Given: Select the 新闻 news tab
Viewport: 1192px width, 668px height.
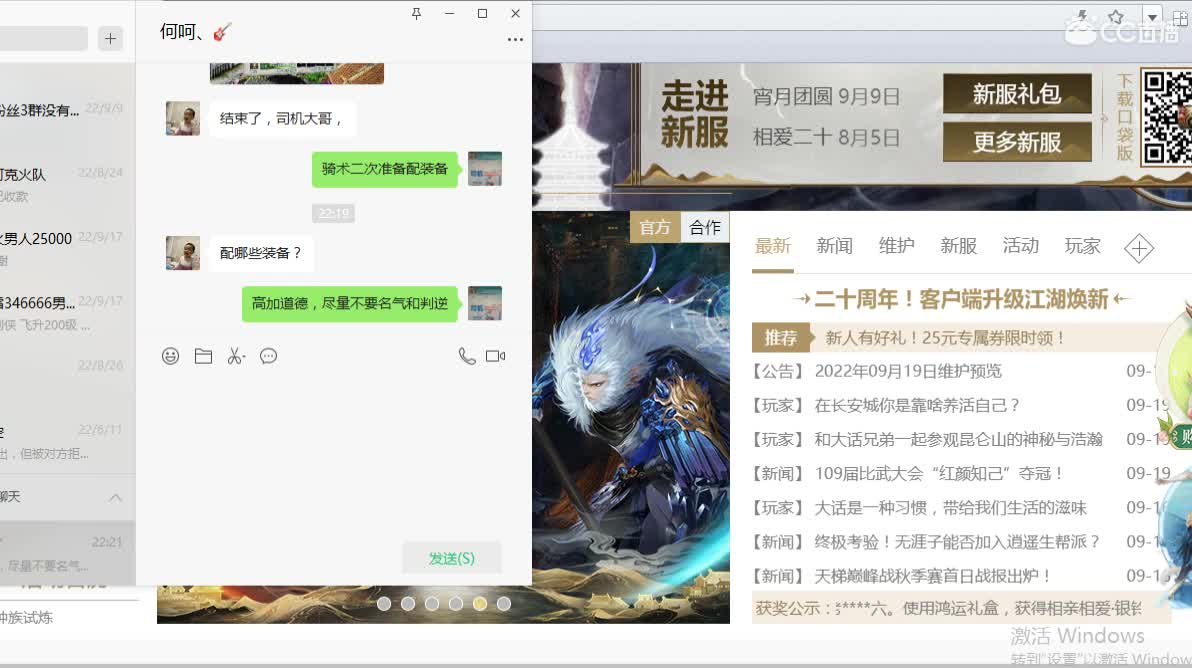Looking at the screenshot, I should point(835,246).
